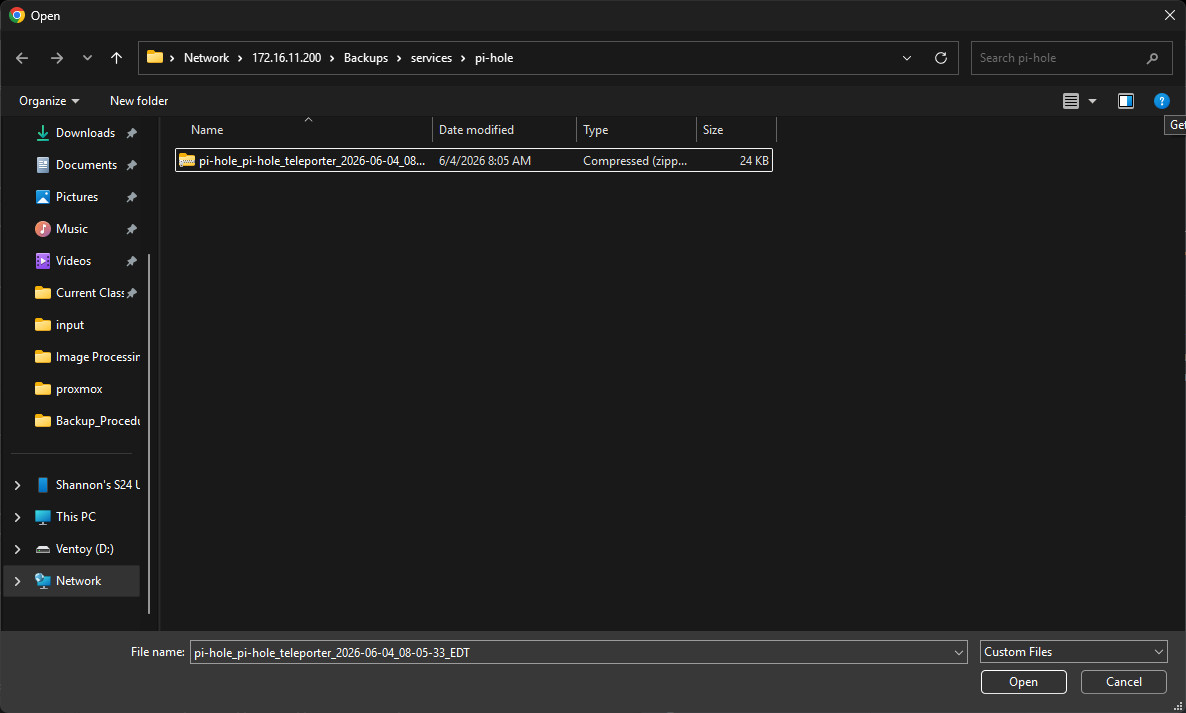
Task: Open the view options dropdown arrow
Action: point(1092,101)
